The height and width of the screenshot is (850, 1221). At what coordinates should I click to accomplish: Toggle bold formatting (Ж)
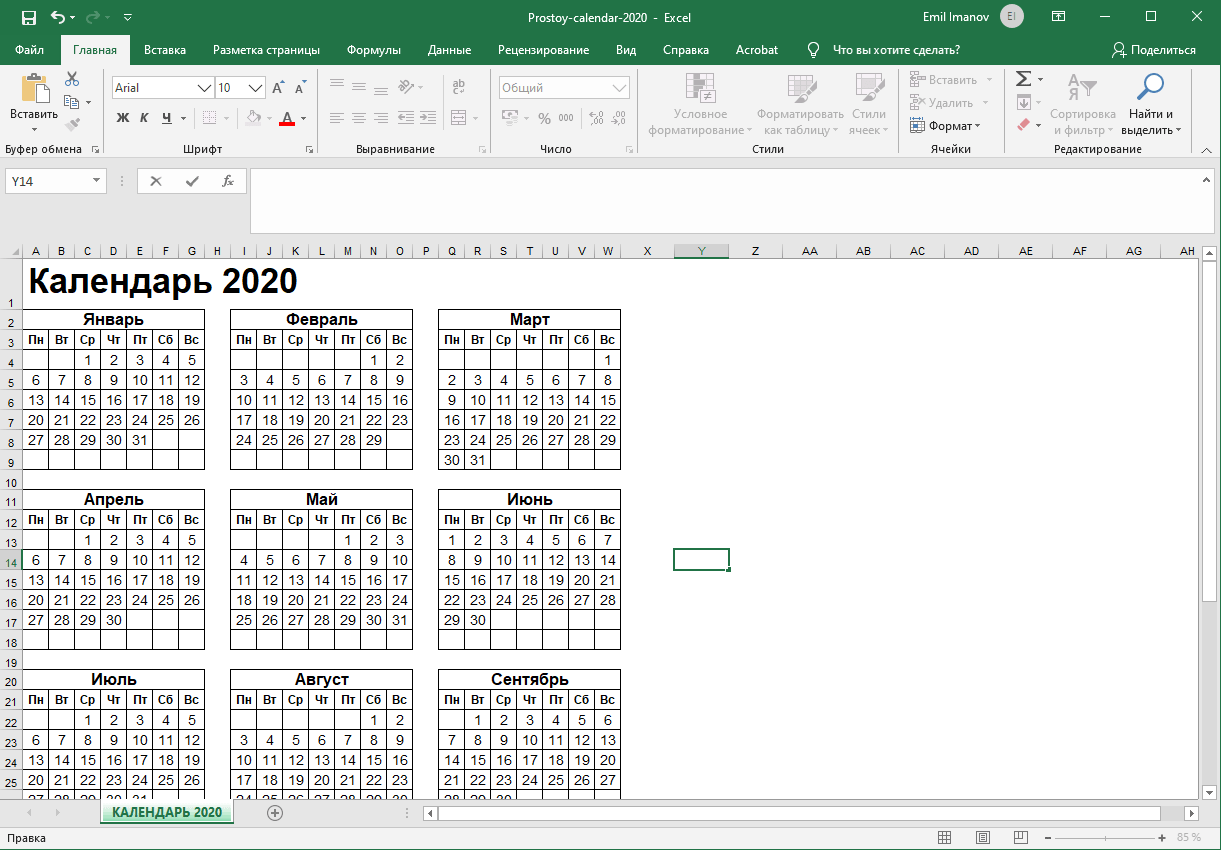tap(123, 118)
